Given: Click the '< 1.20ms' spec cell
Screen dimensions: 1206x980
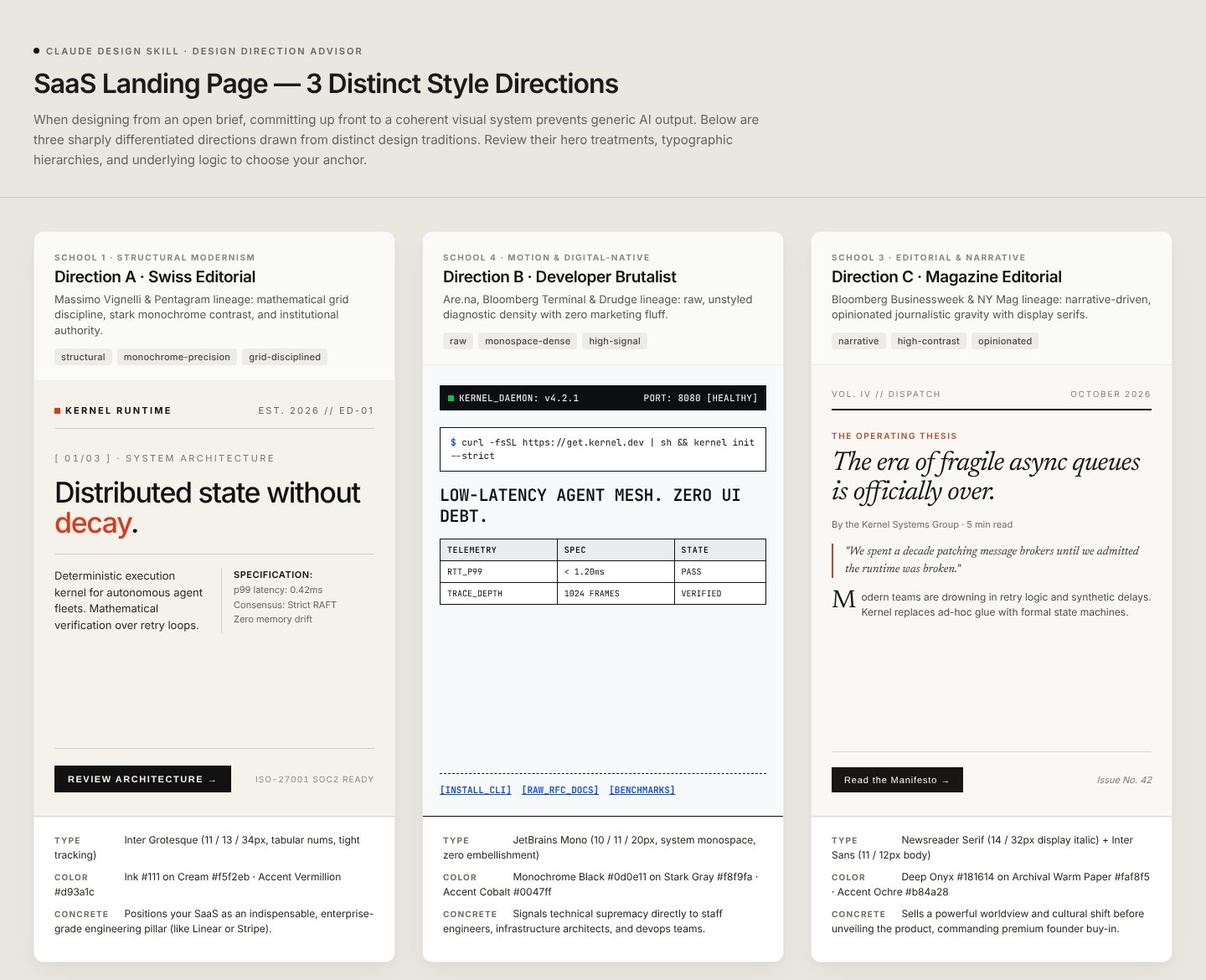Looking at the screenshot, I should pos(616,571).
